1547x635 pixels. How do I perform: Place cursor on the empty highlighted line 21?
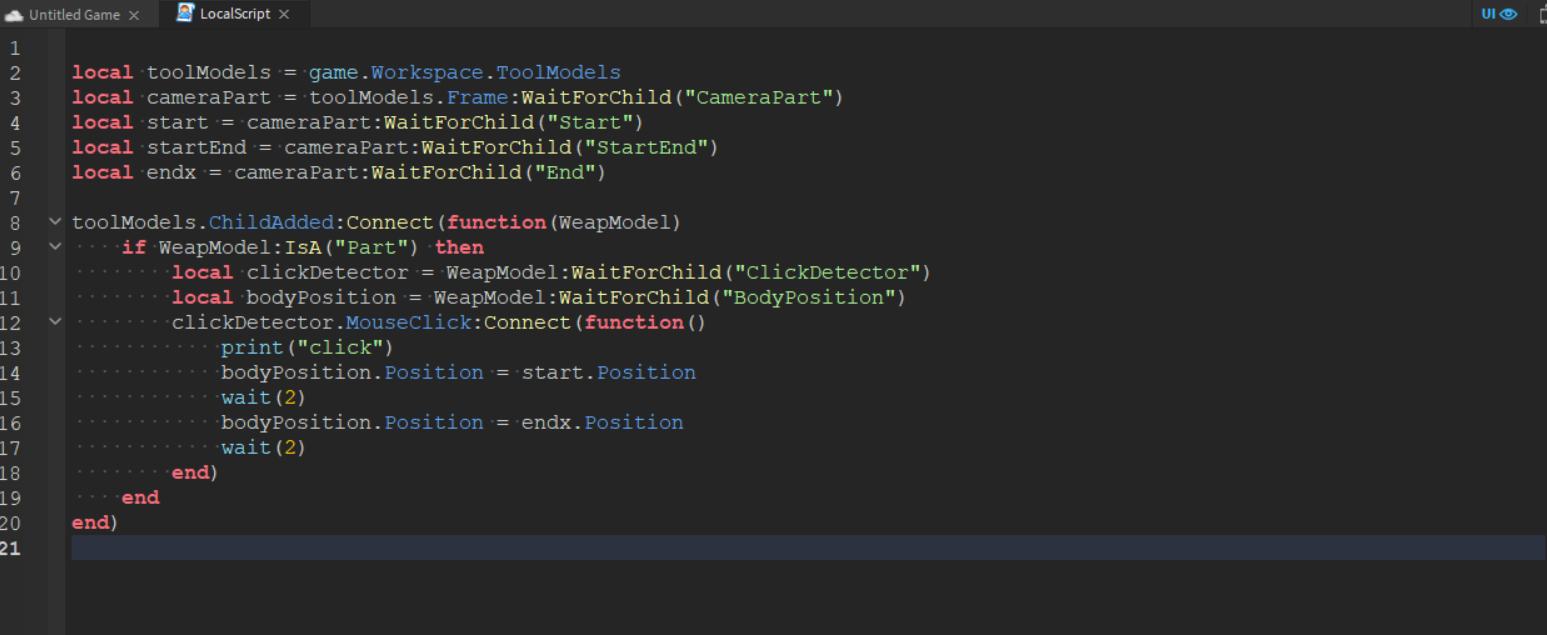tap(700, 548)
